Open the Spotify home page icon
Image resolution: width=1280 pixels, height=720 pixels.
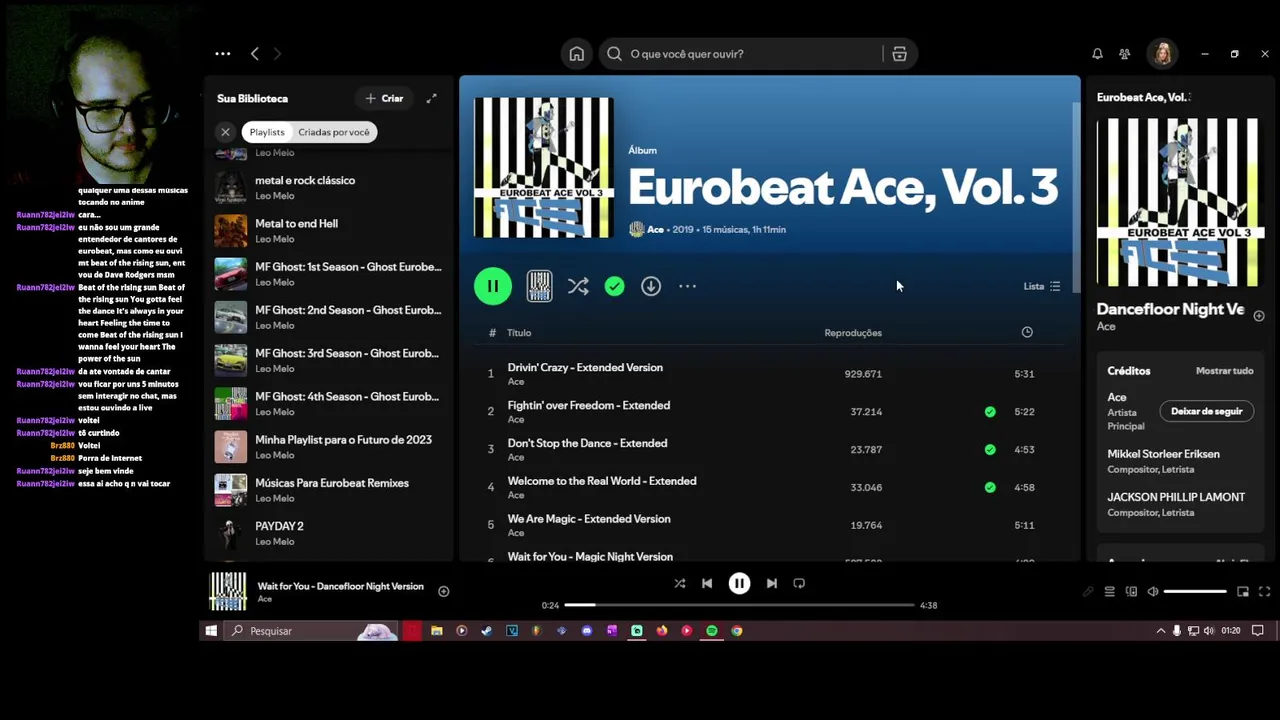pos(577,54)
